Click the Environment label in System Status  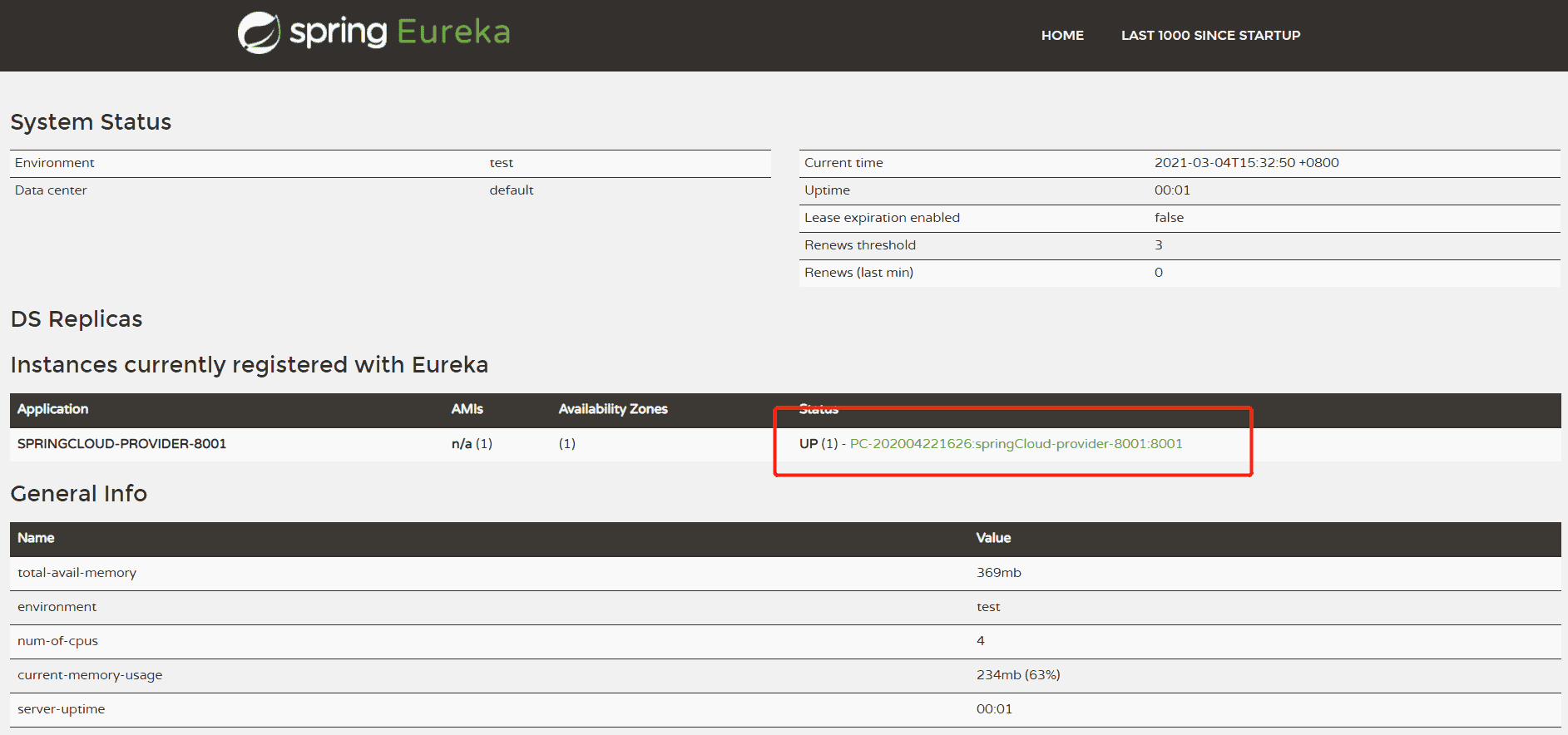click(54, 163)
